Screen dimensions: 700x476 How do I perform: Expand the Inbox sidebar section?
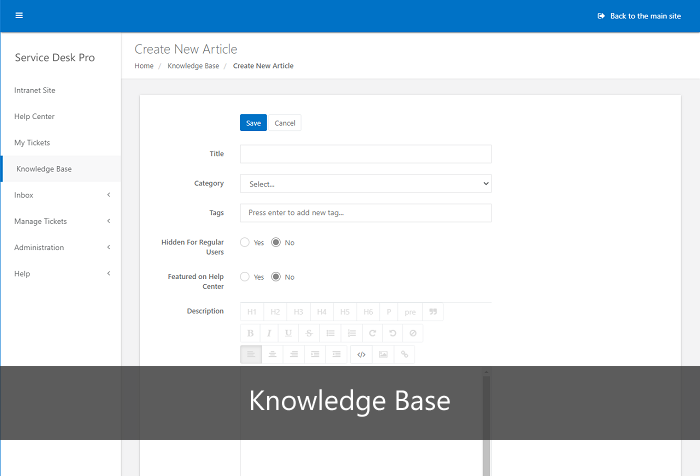click(x=61, y=195)
